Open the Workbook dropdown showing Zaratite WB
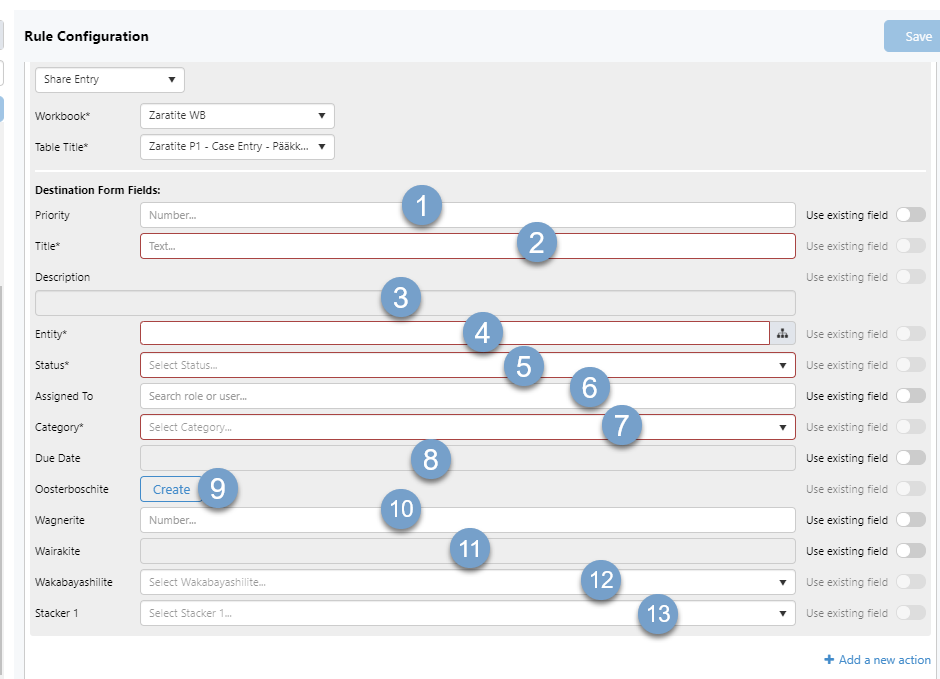This screenshot has width=940, height=679. [237, 116]
